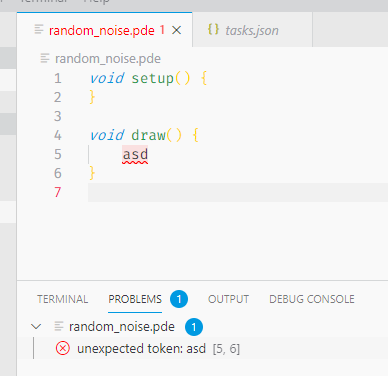Click line number 2 in the gutter

(58, 97)
